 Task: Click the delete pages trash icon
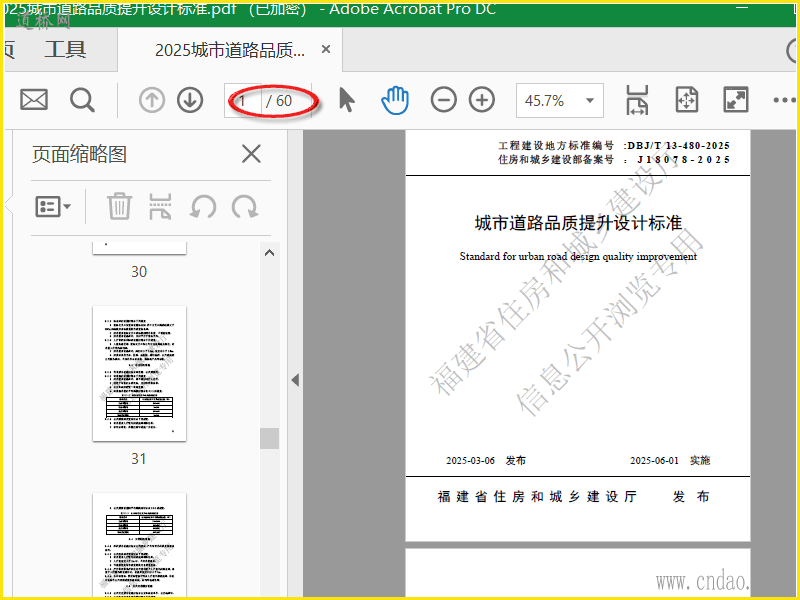(x=119, y=206)
